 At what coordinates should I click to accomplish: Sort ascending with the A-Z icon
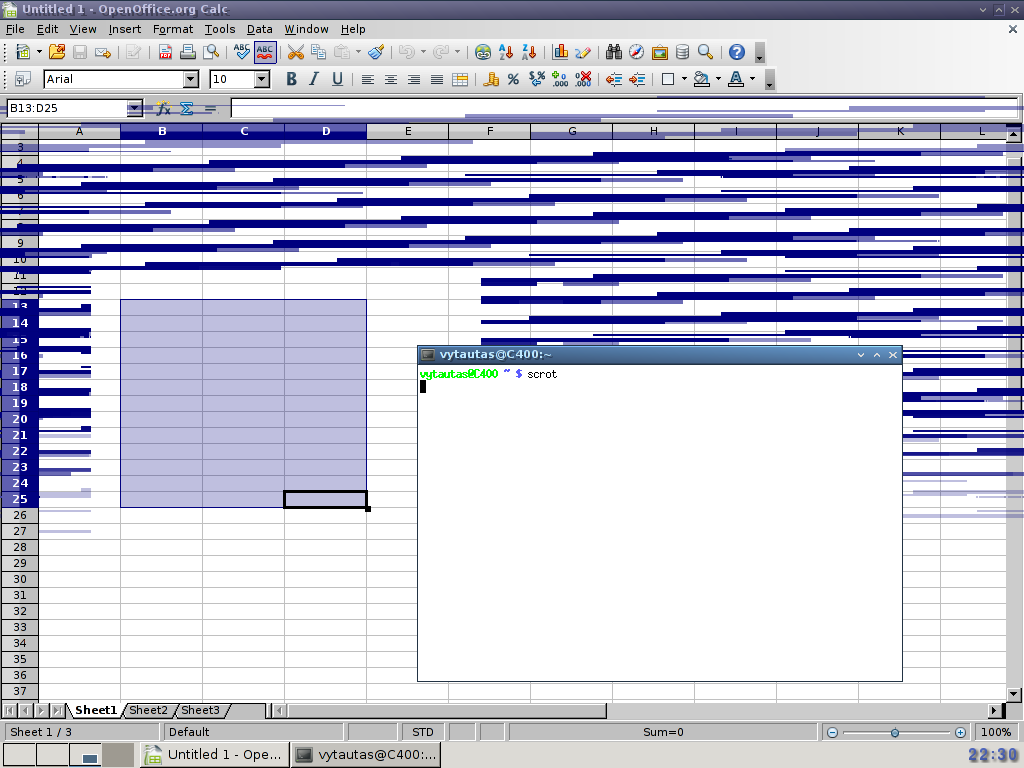coord(506,52)
